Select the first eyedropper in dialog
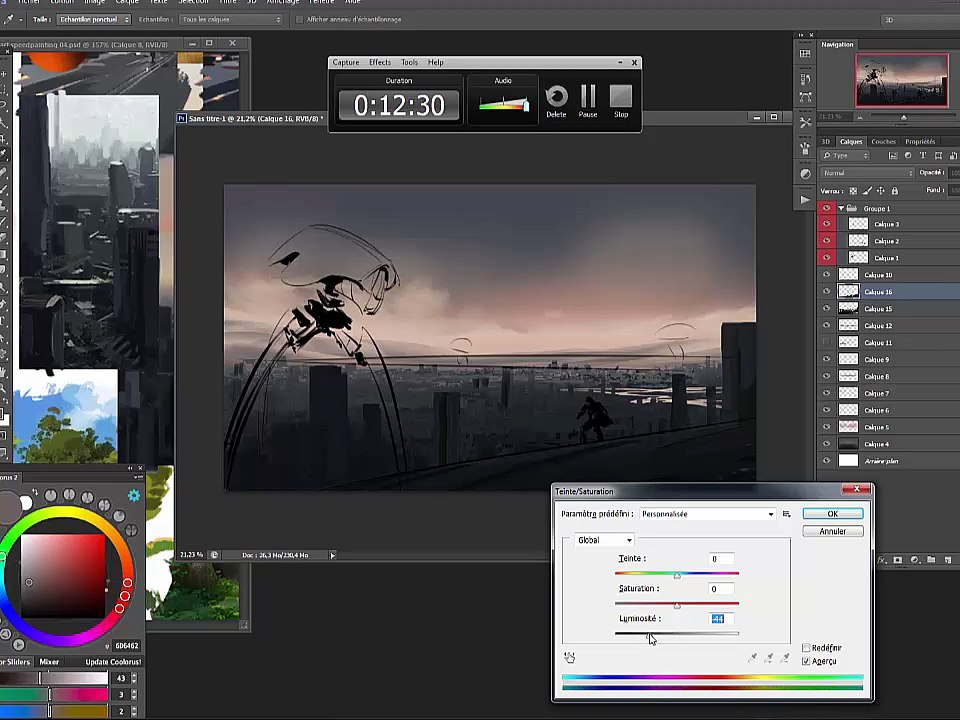Image resolution: width=960 pixels, height=720 pixels. tap(752, 658)
